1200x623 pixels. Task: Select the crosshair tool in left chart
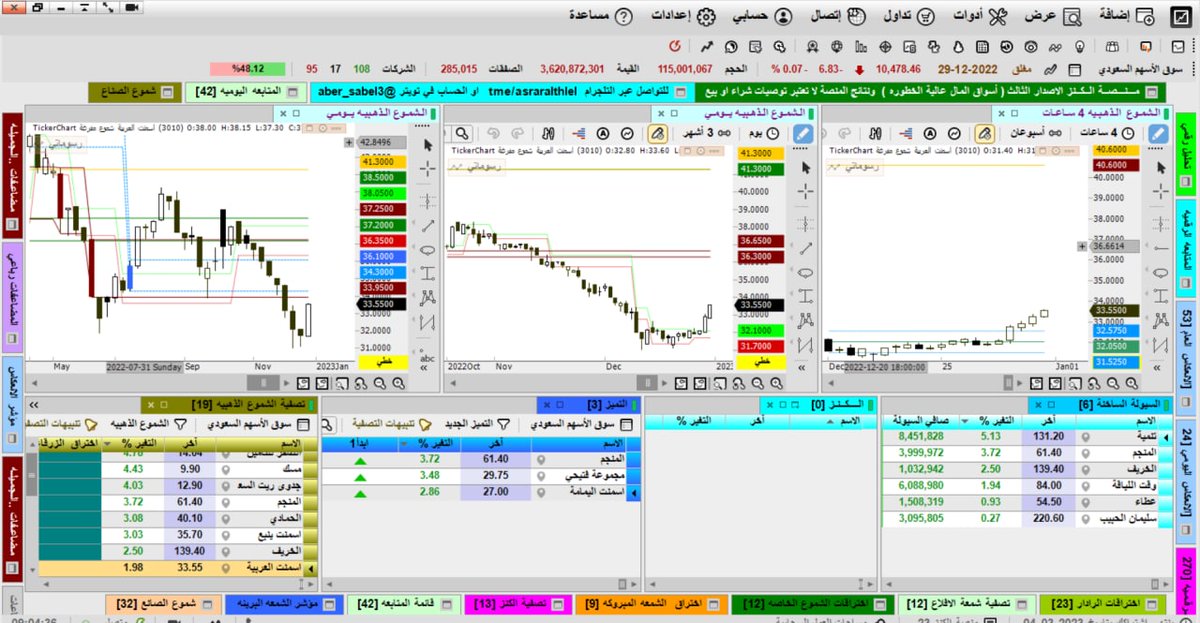coord(427,170)
